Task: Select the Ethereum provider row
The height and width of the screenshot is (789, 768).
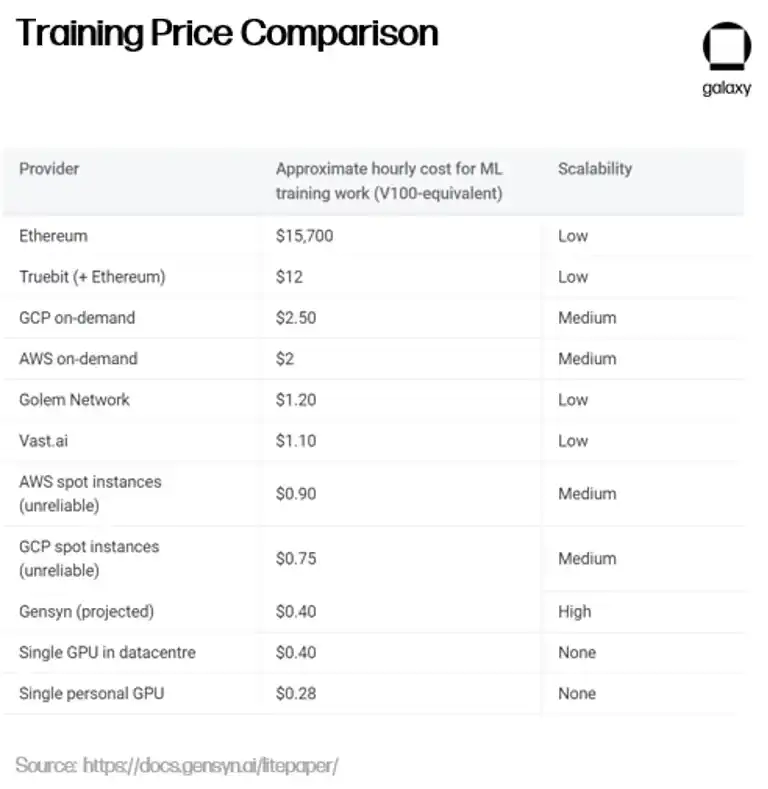Action: (53, 236)
